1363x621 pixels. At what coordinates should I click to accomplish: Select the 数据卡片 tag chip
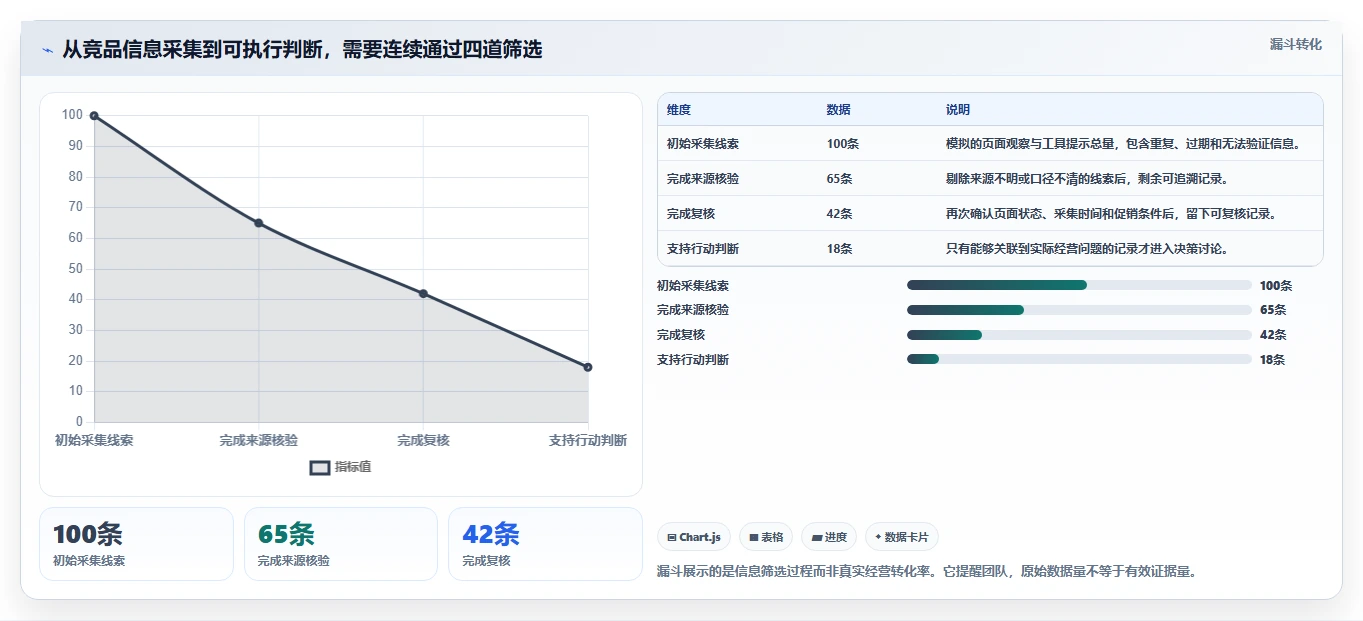tap(902, 537)
